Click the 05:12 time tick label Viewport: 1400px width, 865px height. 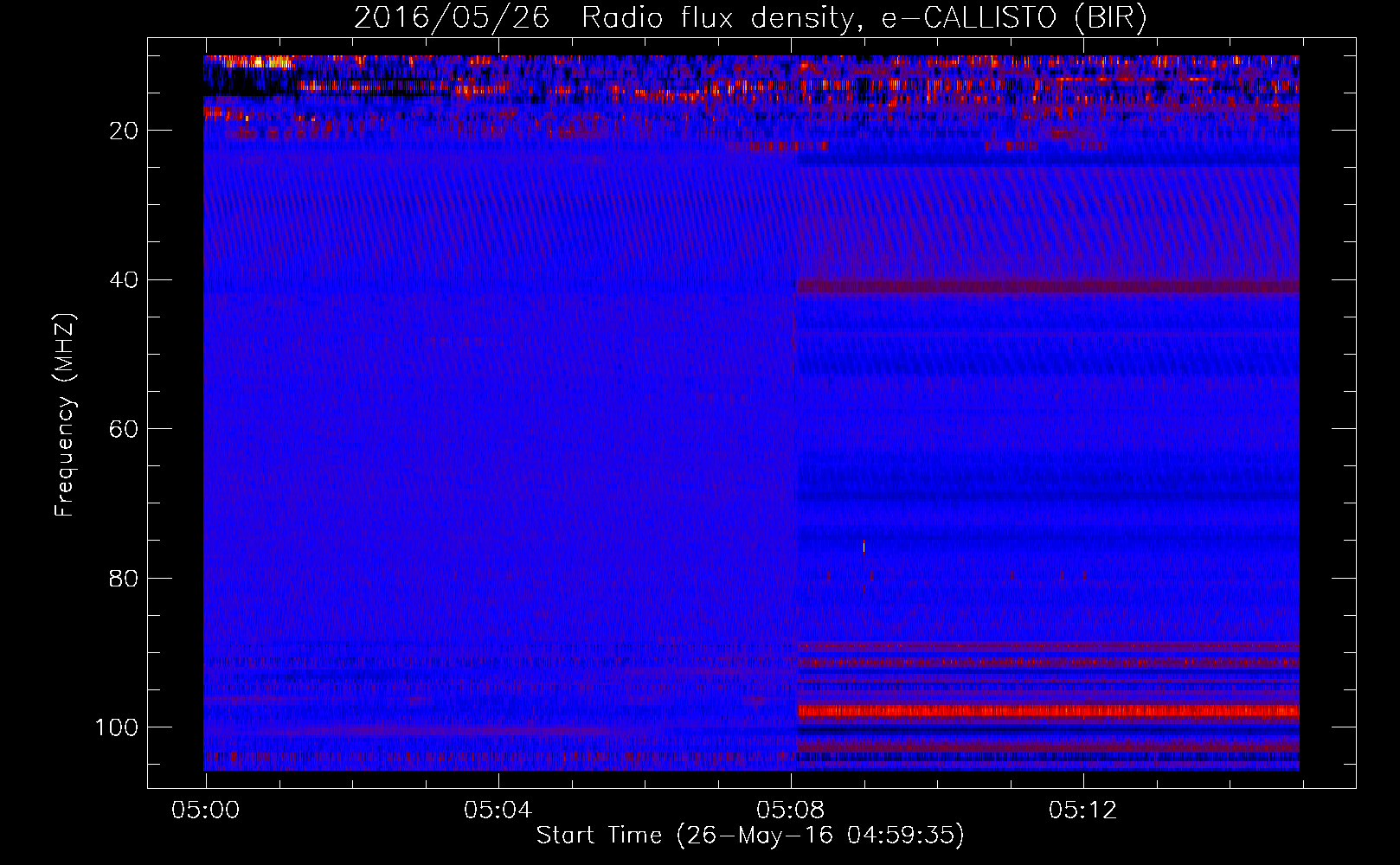tap(1083, 811)
